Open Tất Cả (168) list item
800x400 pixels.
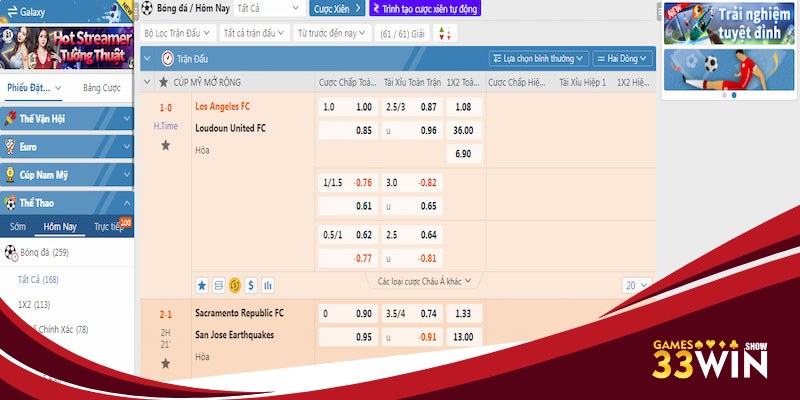pyautogui.click(x=38, y=280)
